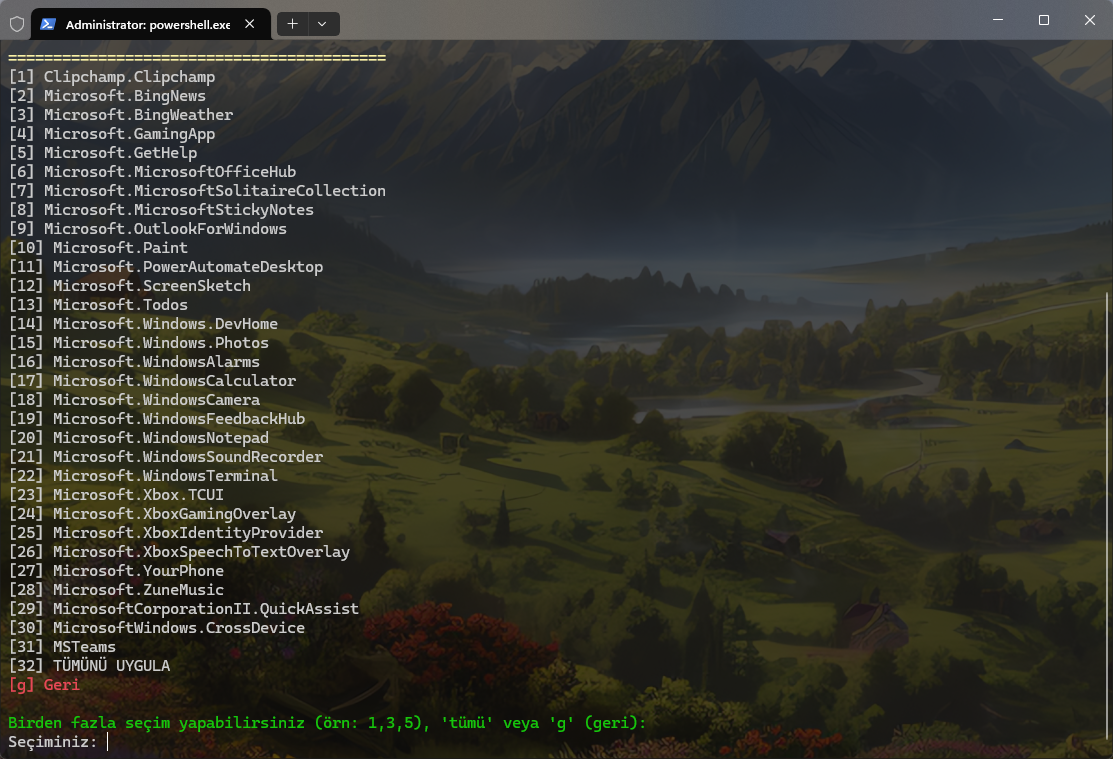Click the '[19] Microsoft.WindowsFeedbackHub' line

157,419
